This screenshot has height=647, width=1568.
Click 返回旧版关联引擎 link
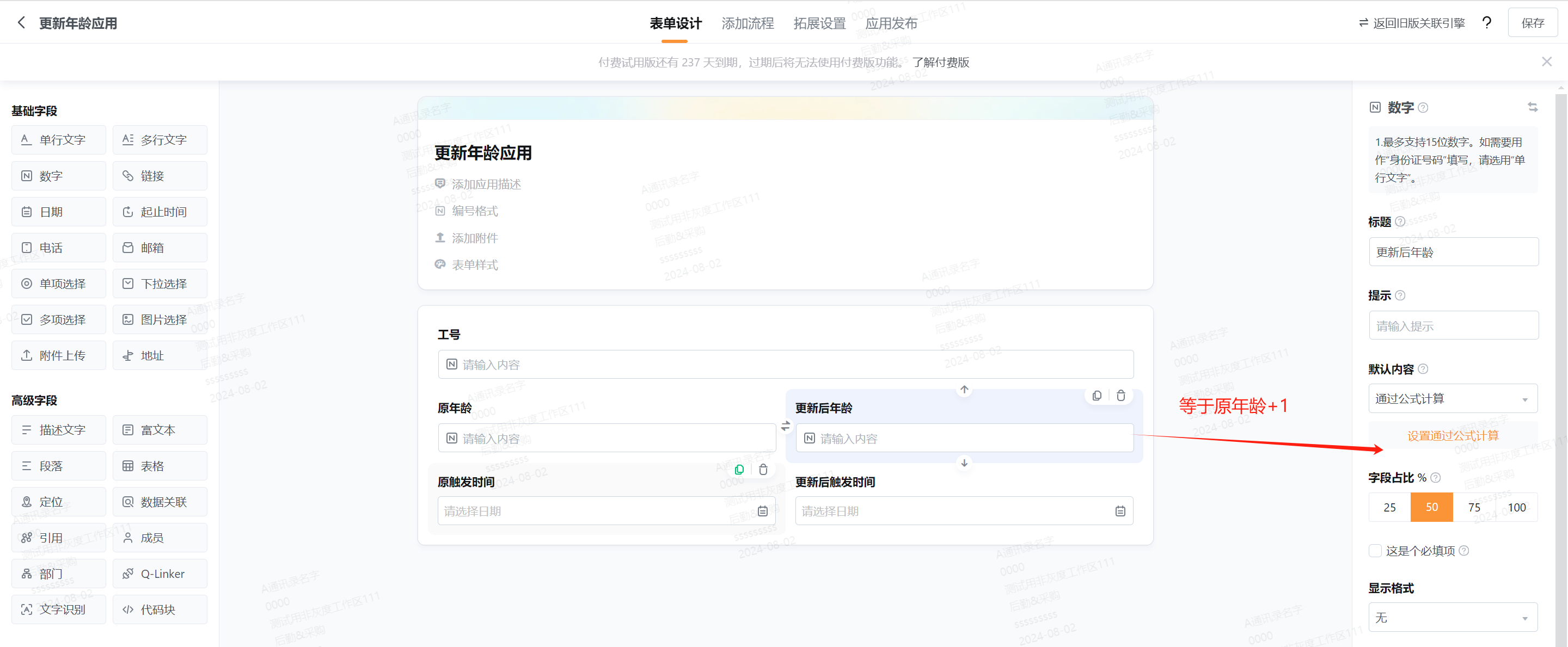(1412, 23)
